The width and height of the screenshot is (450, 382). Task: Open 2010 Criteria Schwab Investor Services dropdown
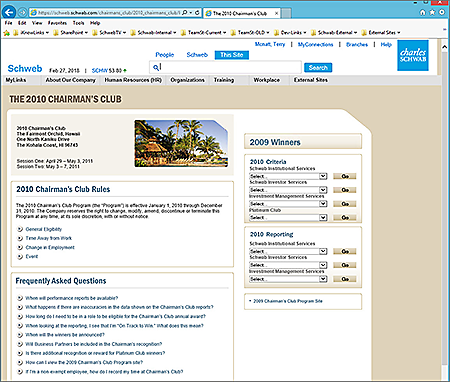pos(288,190)
